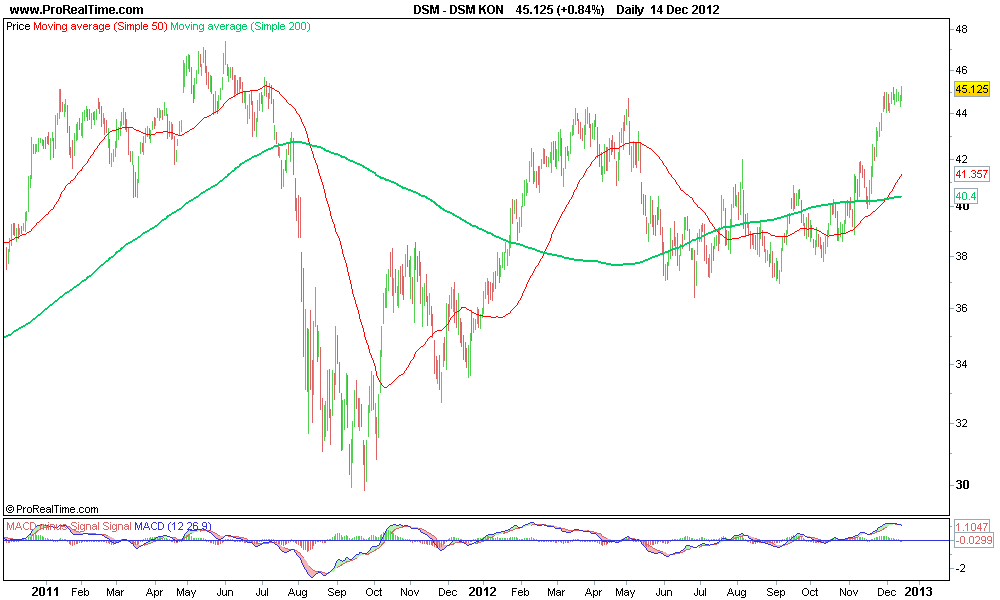Click the © ProRealTime.com copyright text

[52, 509]
